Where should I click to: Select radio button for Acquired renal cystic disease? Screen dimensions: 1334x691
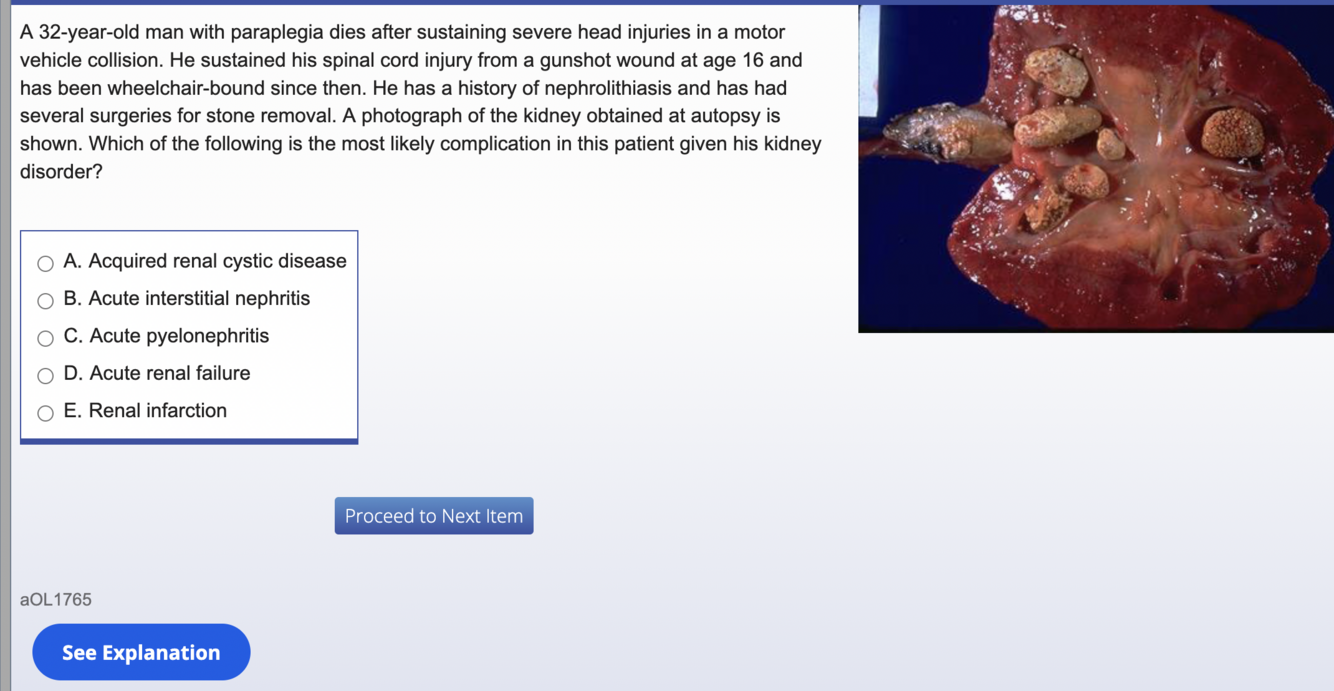tap(45, 264)
